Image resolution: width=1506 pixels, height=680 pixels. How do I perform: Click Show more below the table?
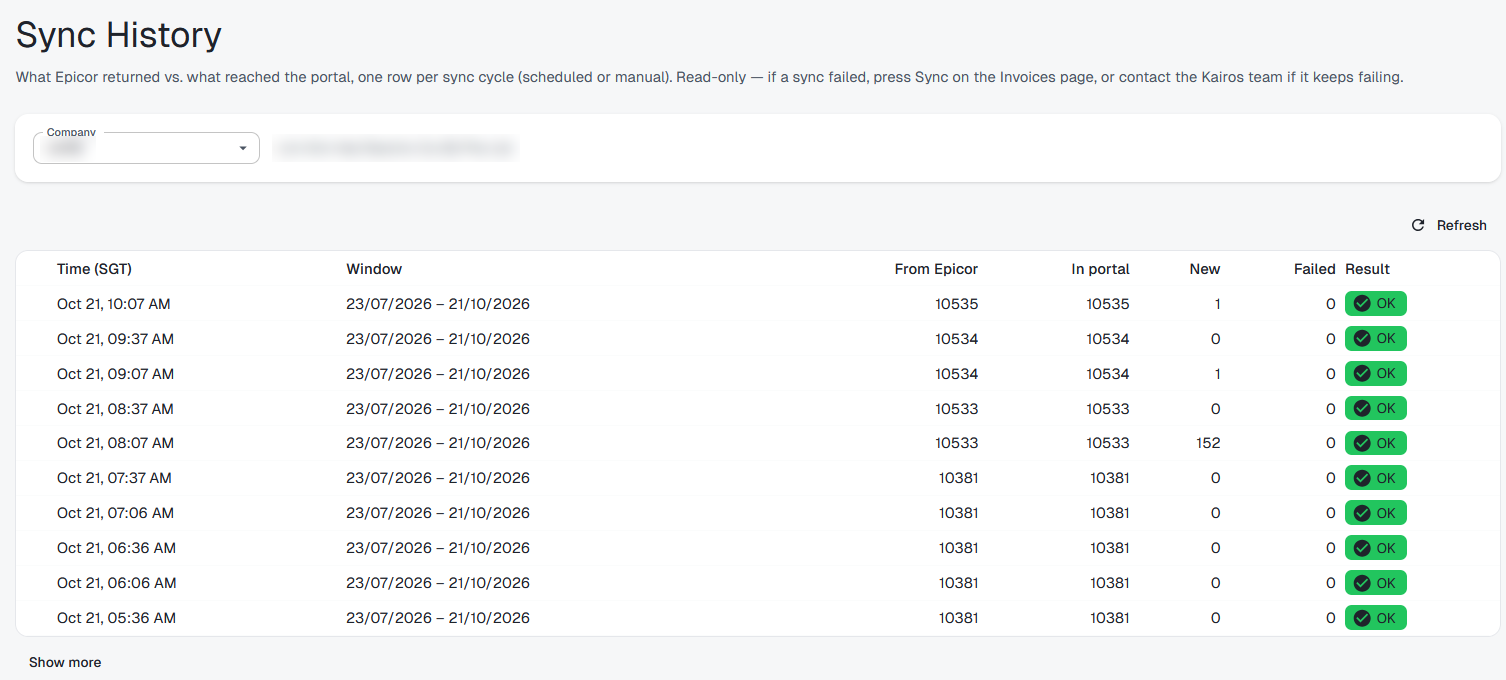coord(65,662)
